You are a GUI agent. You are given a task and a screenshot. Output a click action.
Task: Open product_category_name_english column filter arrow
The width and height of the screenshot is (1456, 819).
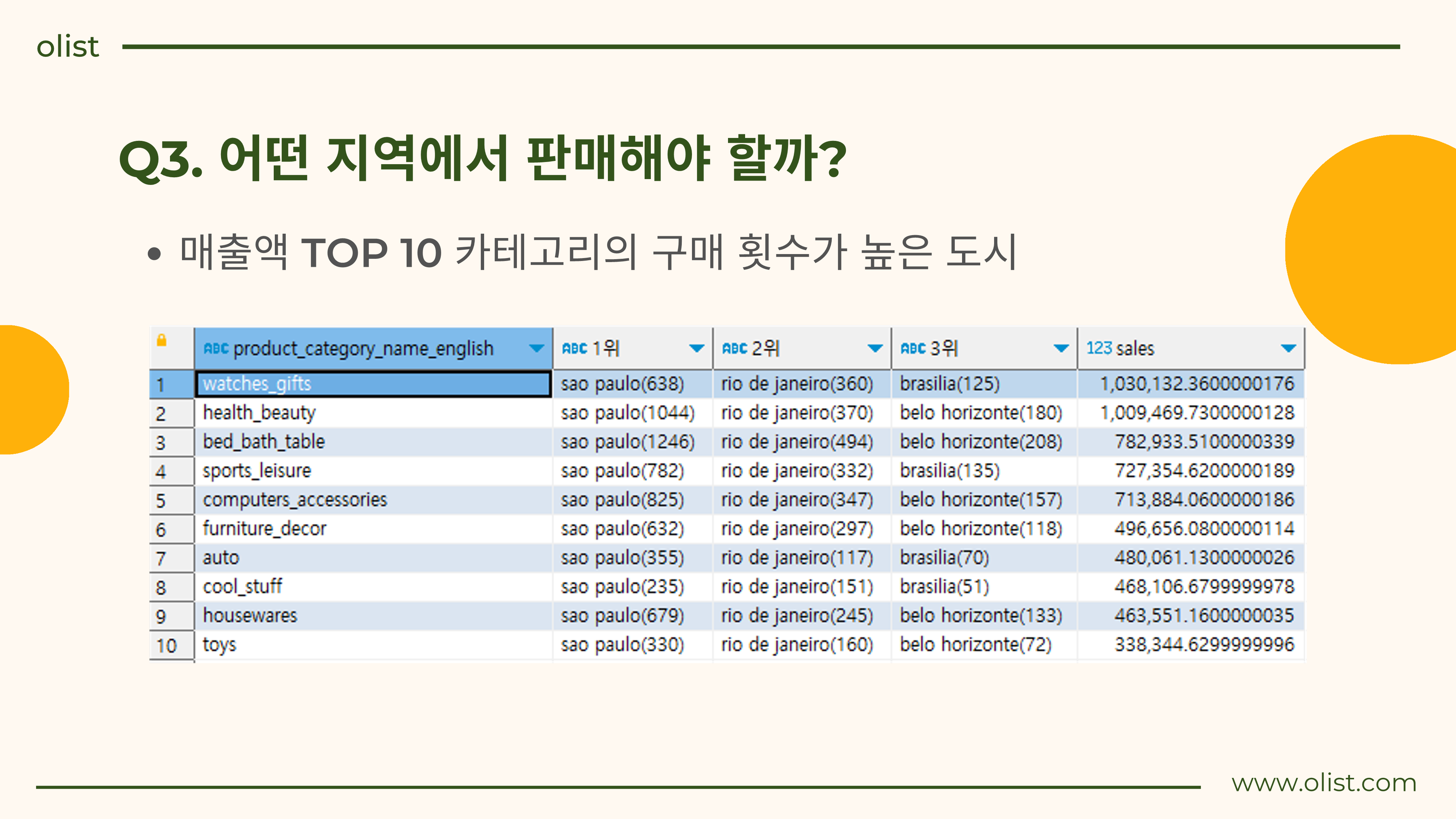click(537, 348)
